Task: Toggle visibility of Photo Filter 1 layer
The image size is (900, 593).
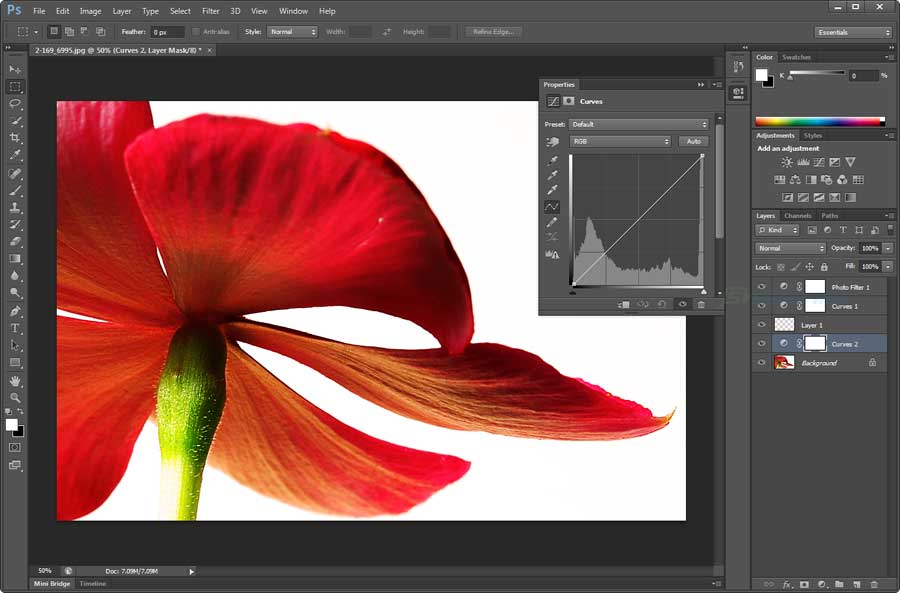Action: (x=762, y=287)
